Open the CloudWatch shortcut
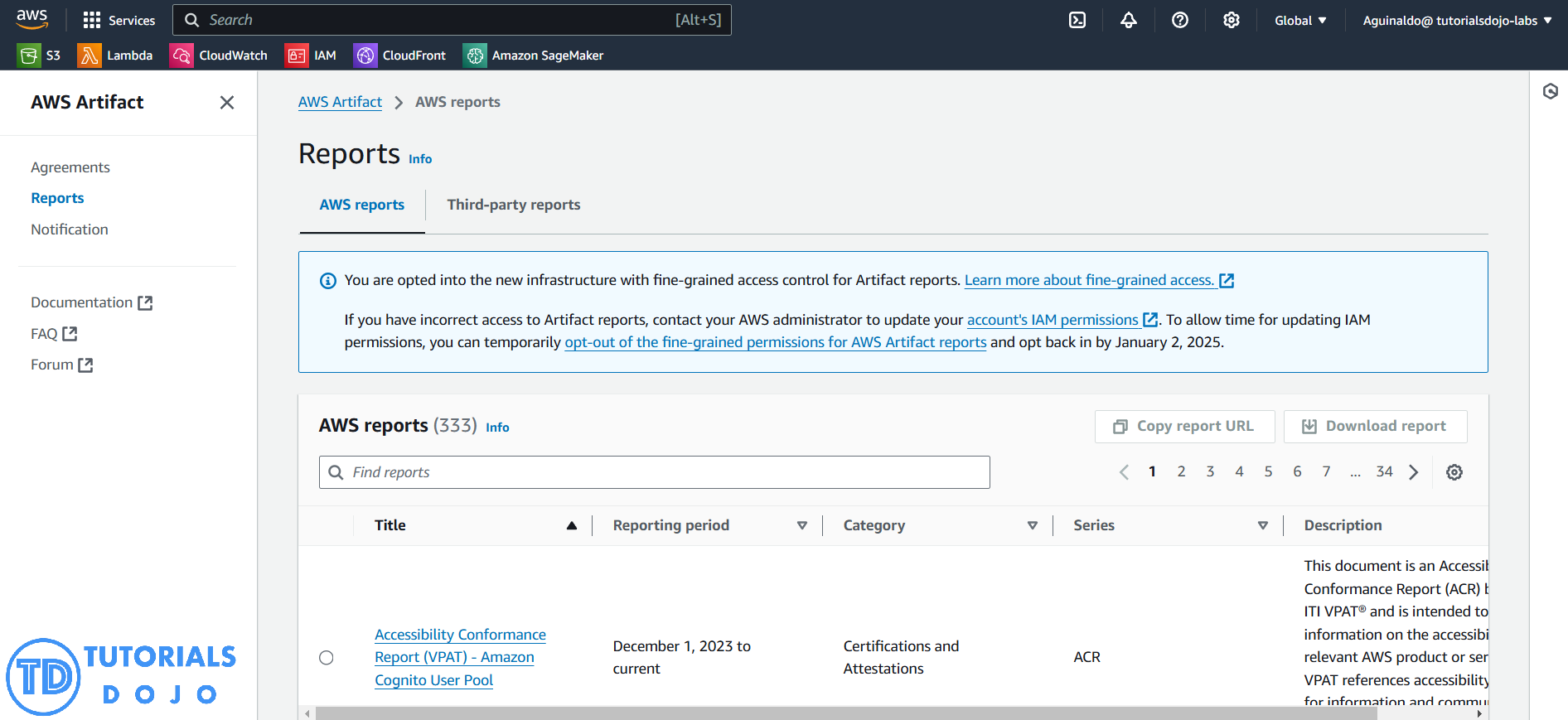 tap(219, 56)
